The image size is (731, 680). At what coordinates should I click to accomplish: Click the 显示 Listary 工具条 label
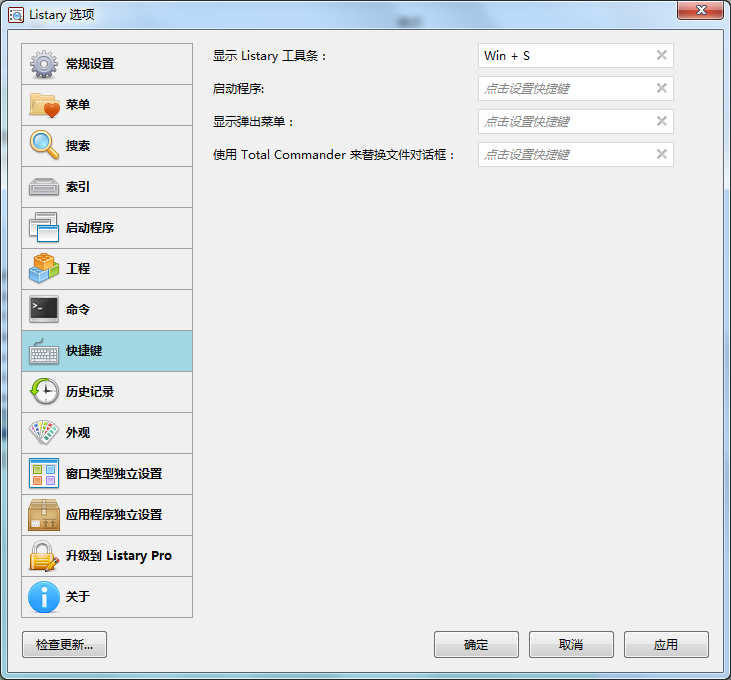(269, 56)
